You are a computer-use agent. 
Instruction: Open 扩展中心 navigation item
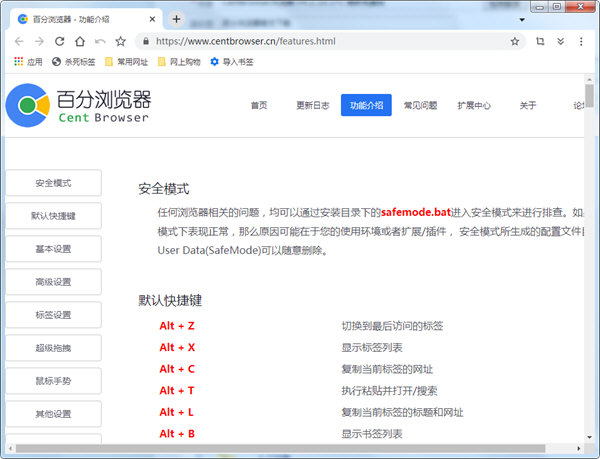pos(474,105)
